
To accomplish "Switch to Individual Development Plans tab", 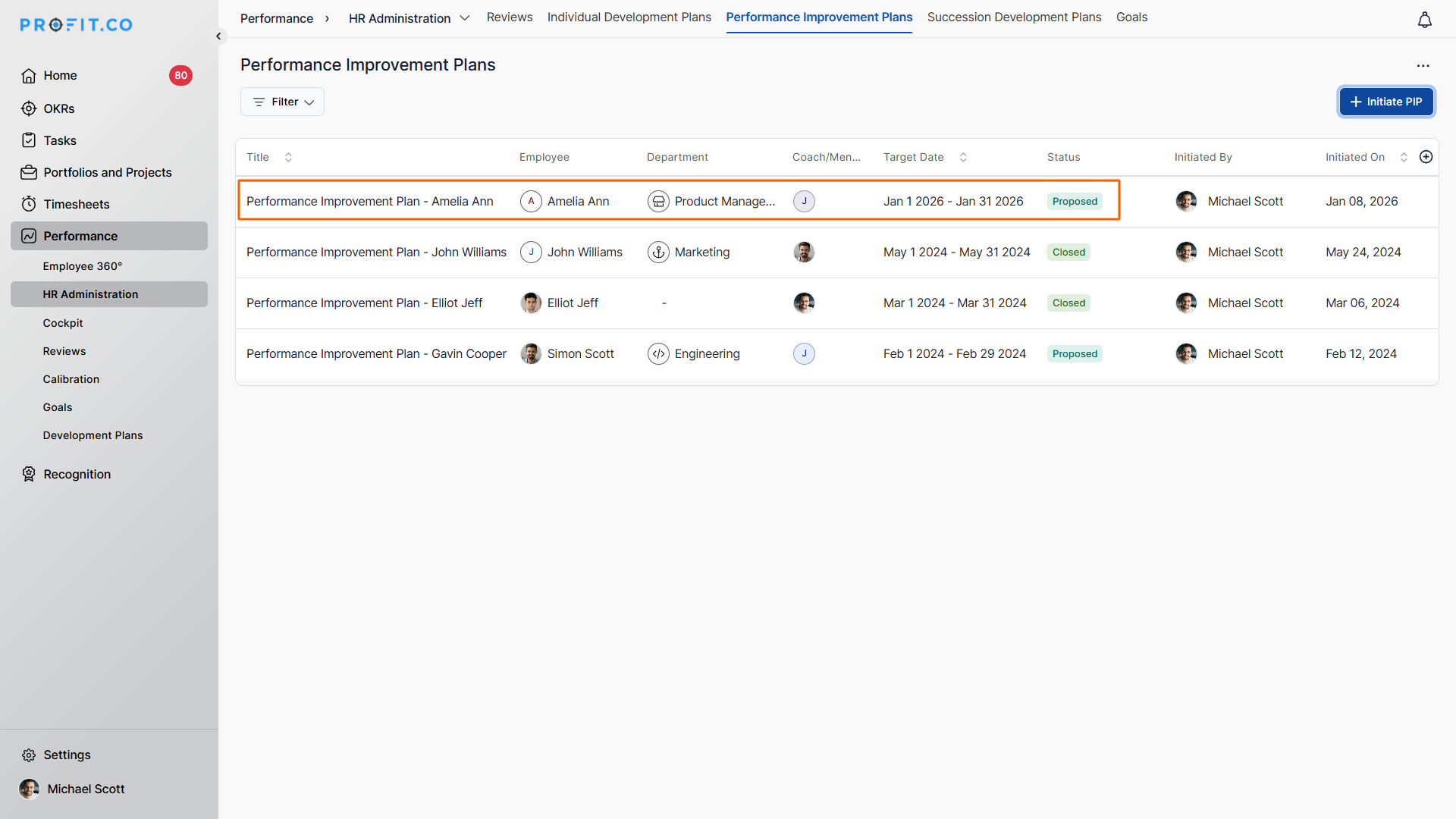I will point(629,17).
